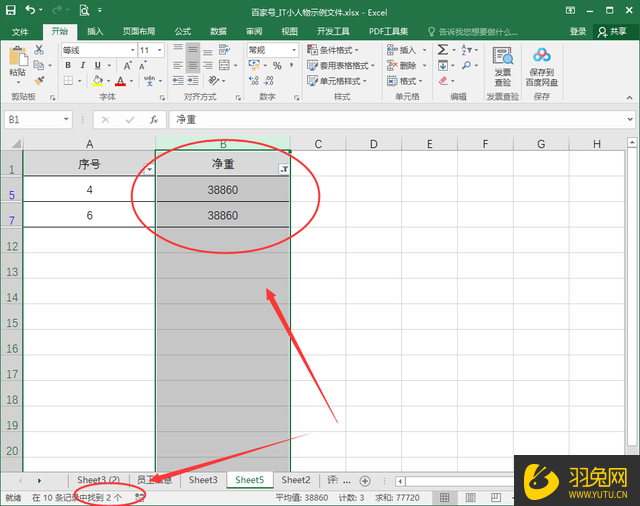Open the font name dropdown 等线

coord(133,50)
